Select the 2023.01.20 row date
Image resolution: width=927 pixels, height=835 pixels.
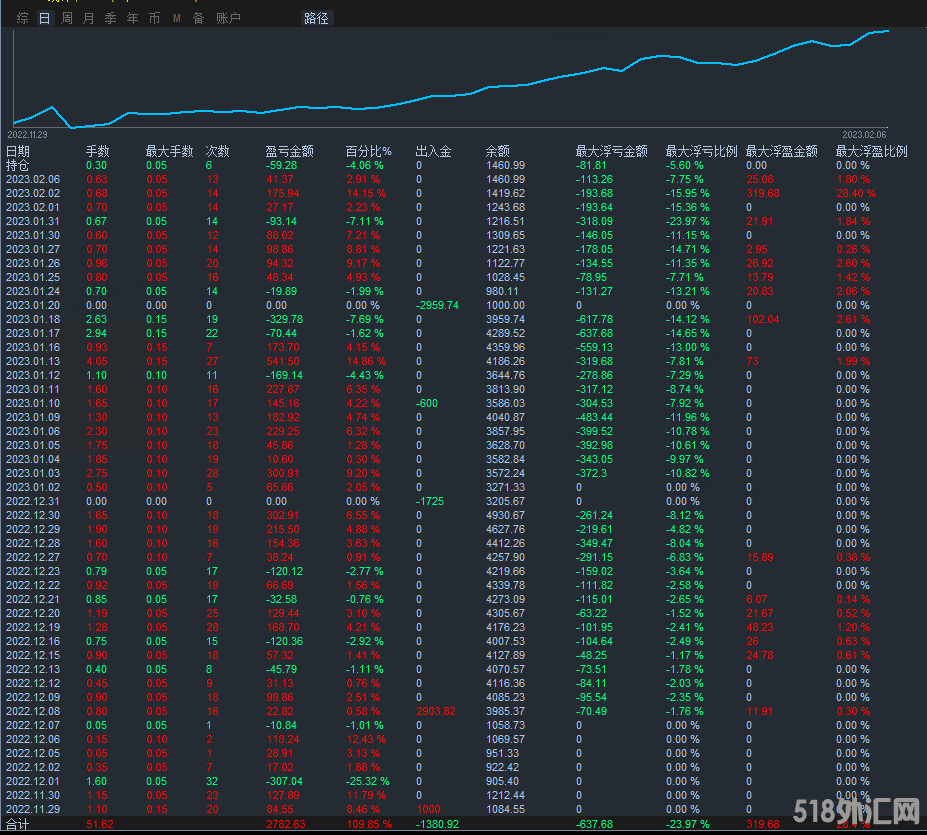[x=33, y=305]
